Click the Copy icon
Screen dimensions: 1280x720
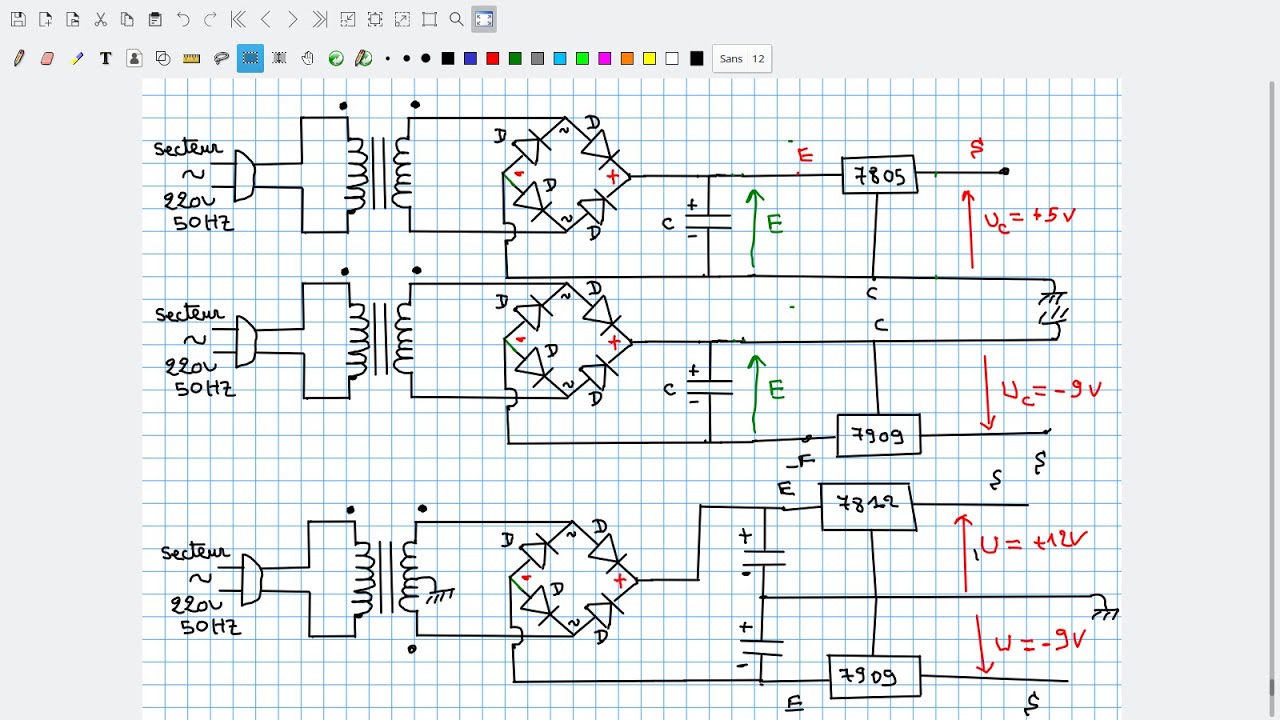(127, 19)
